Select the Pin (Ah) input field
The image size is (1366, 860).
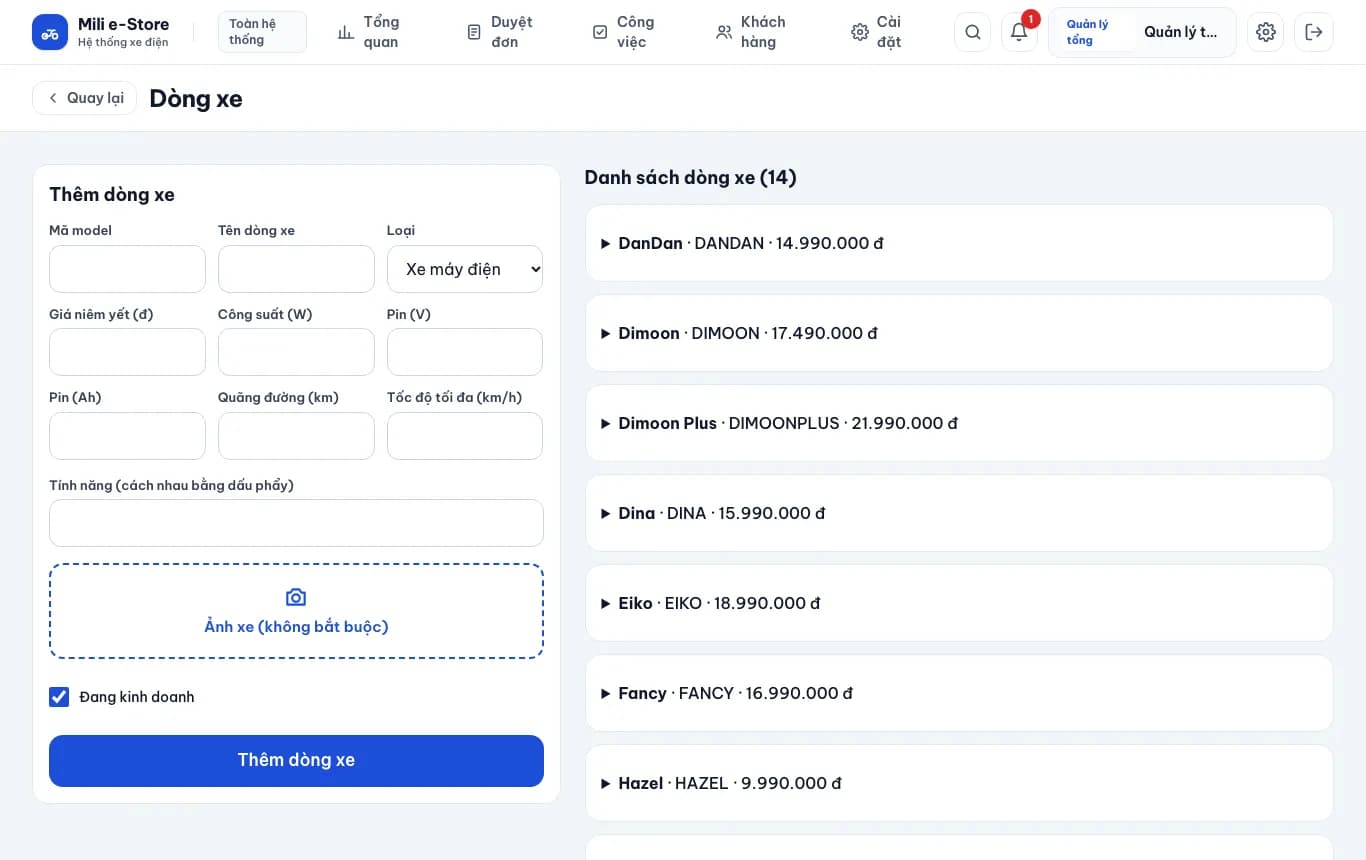point(127,436)
